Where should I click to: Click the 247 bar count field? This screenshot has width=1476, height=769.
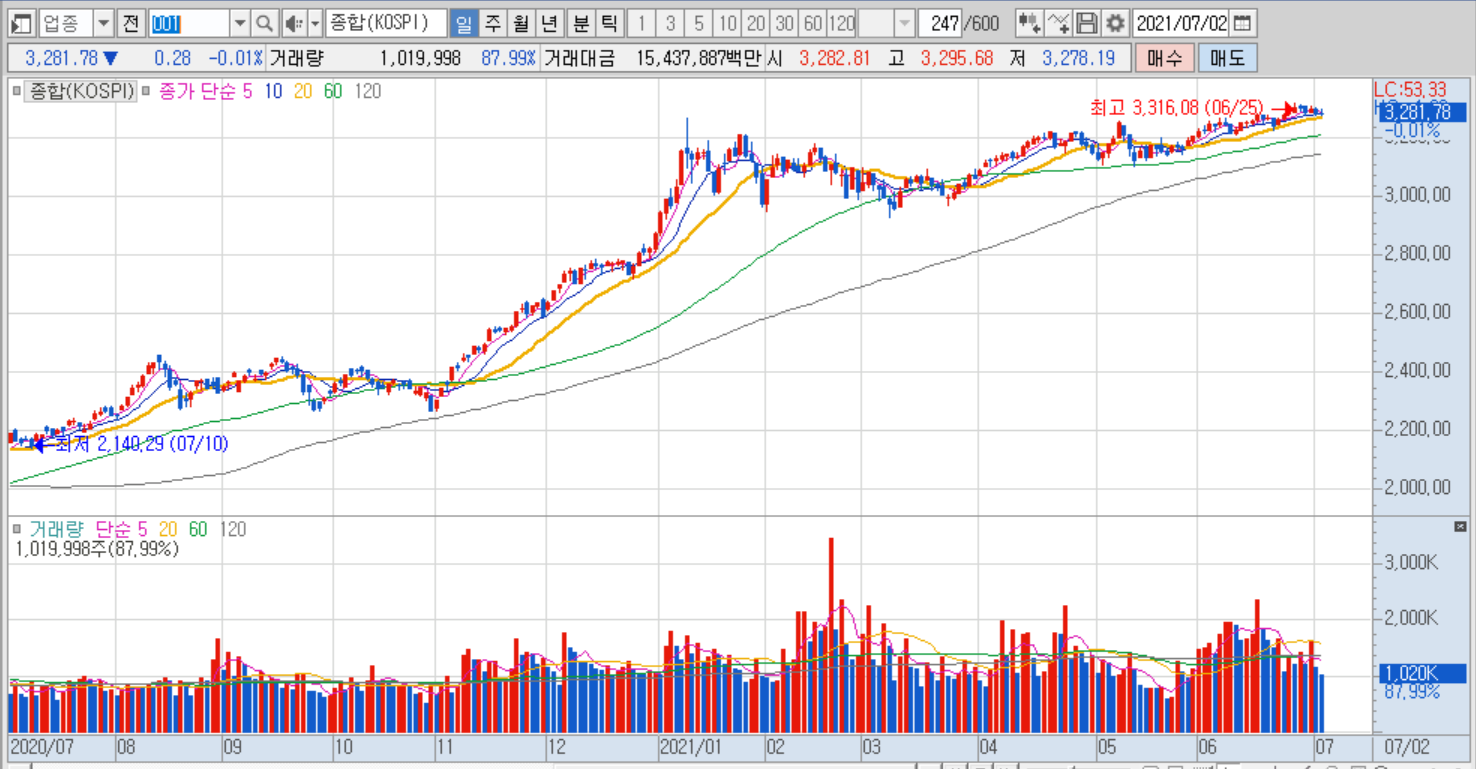coord(939,23)
